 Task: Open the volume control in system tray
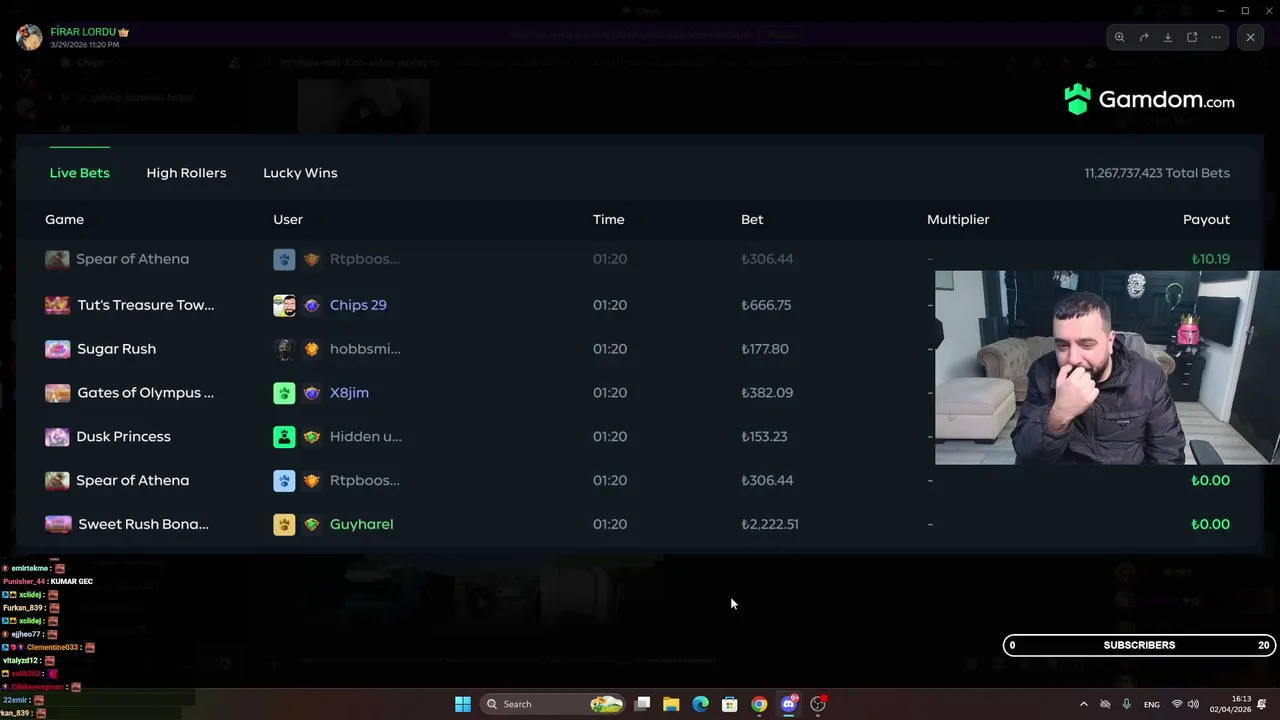click(1195, 704)
